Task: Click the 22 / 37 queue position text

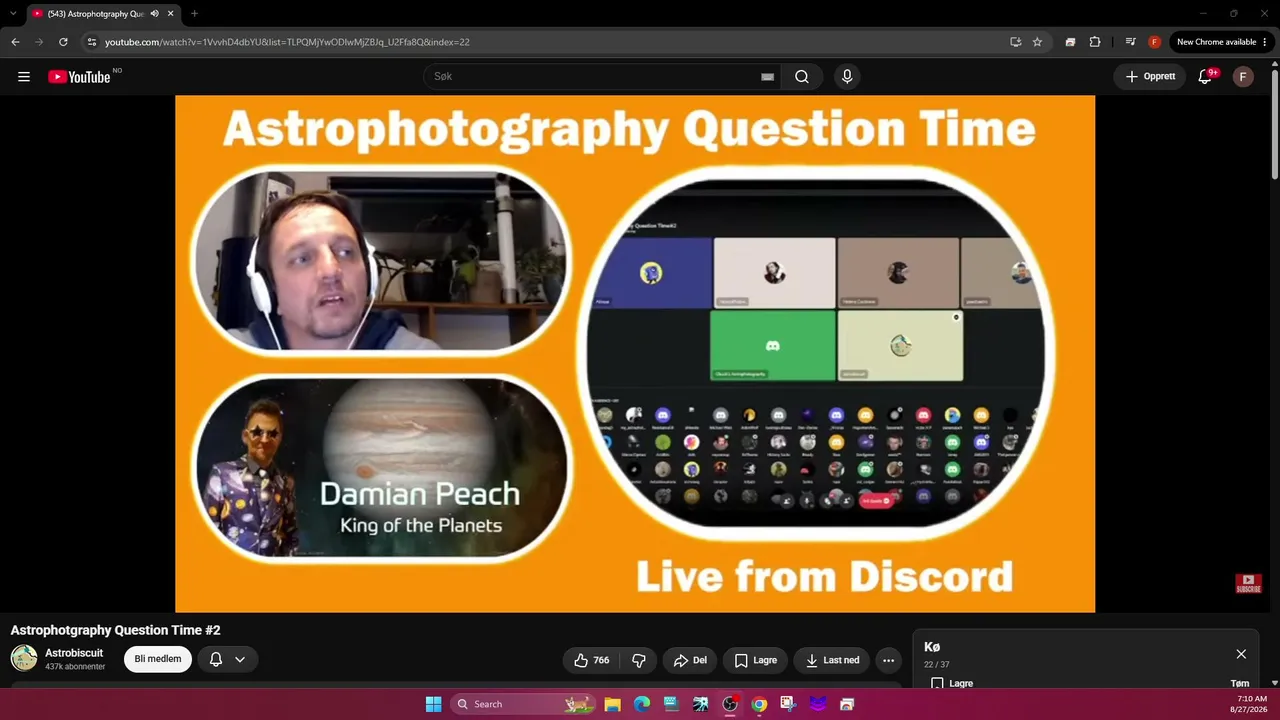Action: tap(936, 665)
